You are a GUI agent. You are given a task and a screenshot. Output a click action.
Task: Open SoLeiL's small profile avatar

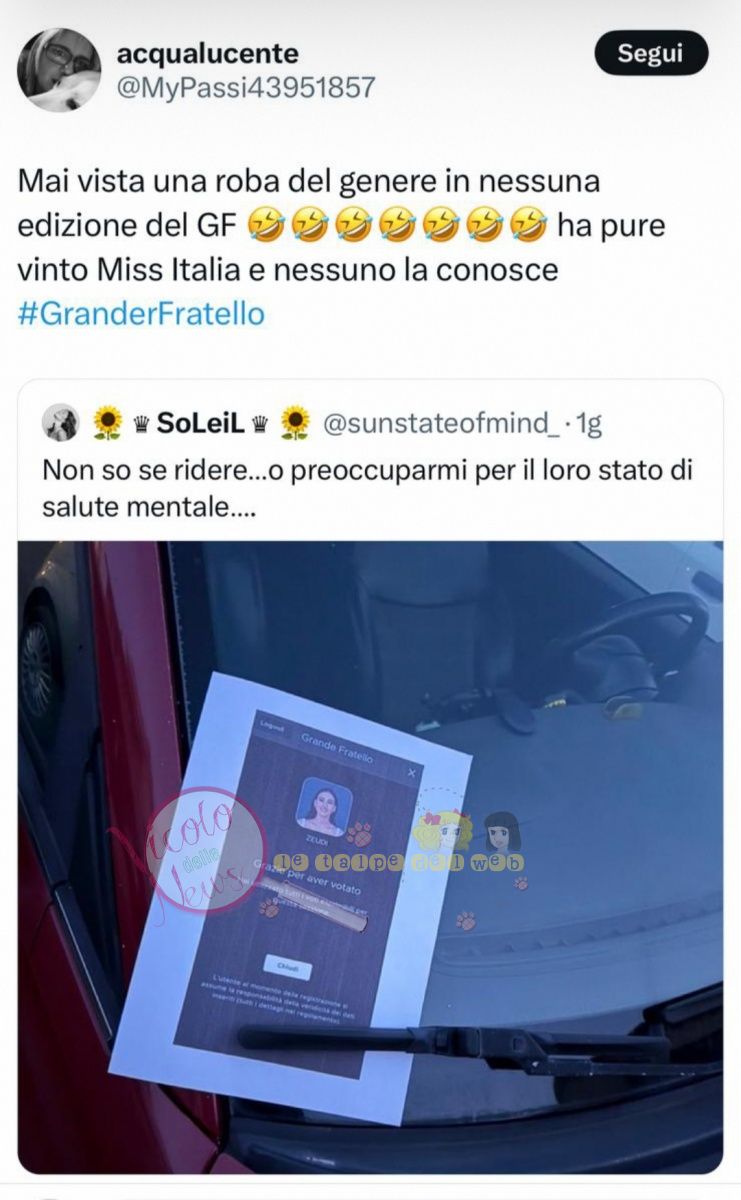pyautogui.click(x=60, y=423)
